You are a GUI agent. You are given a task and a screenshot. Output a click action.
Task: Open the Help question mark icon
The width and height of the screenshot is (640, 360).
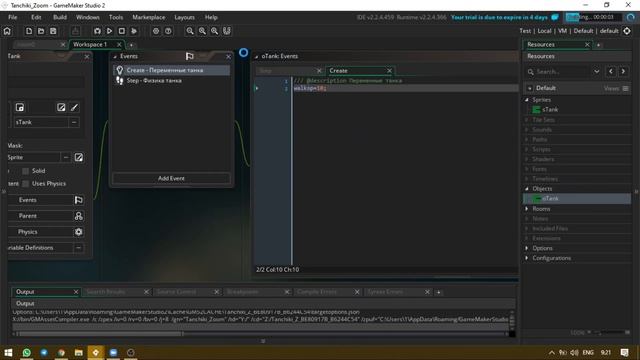(168, 31)
